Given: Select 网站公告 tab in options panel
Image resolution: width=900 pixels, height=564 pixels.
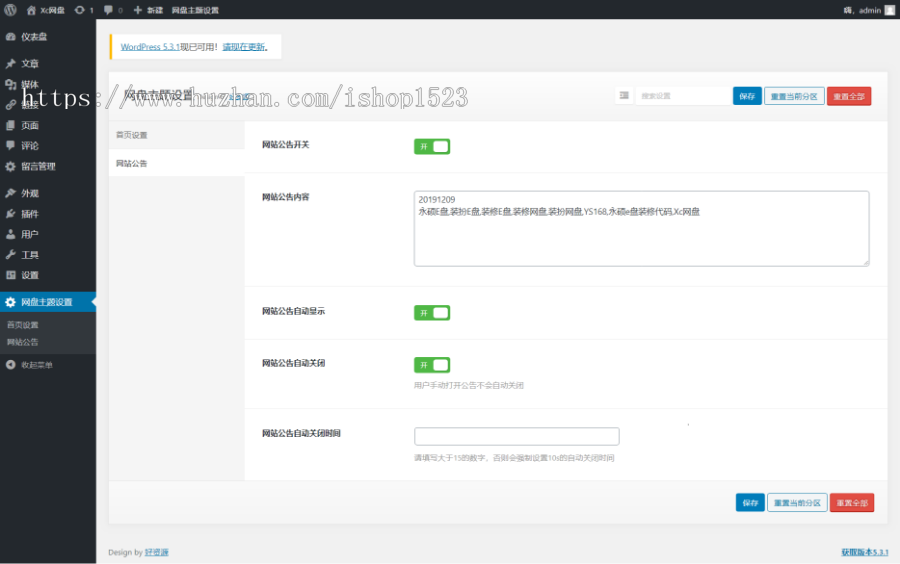Looking at the screenshot, I should [x=176, y=163].
